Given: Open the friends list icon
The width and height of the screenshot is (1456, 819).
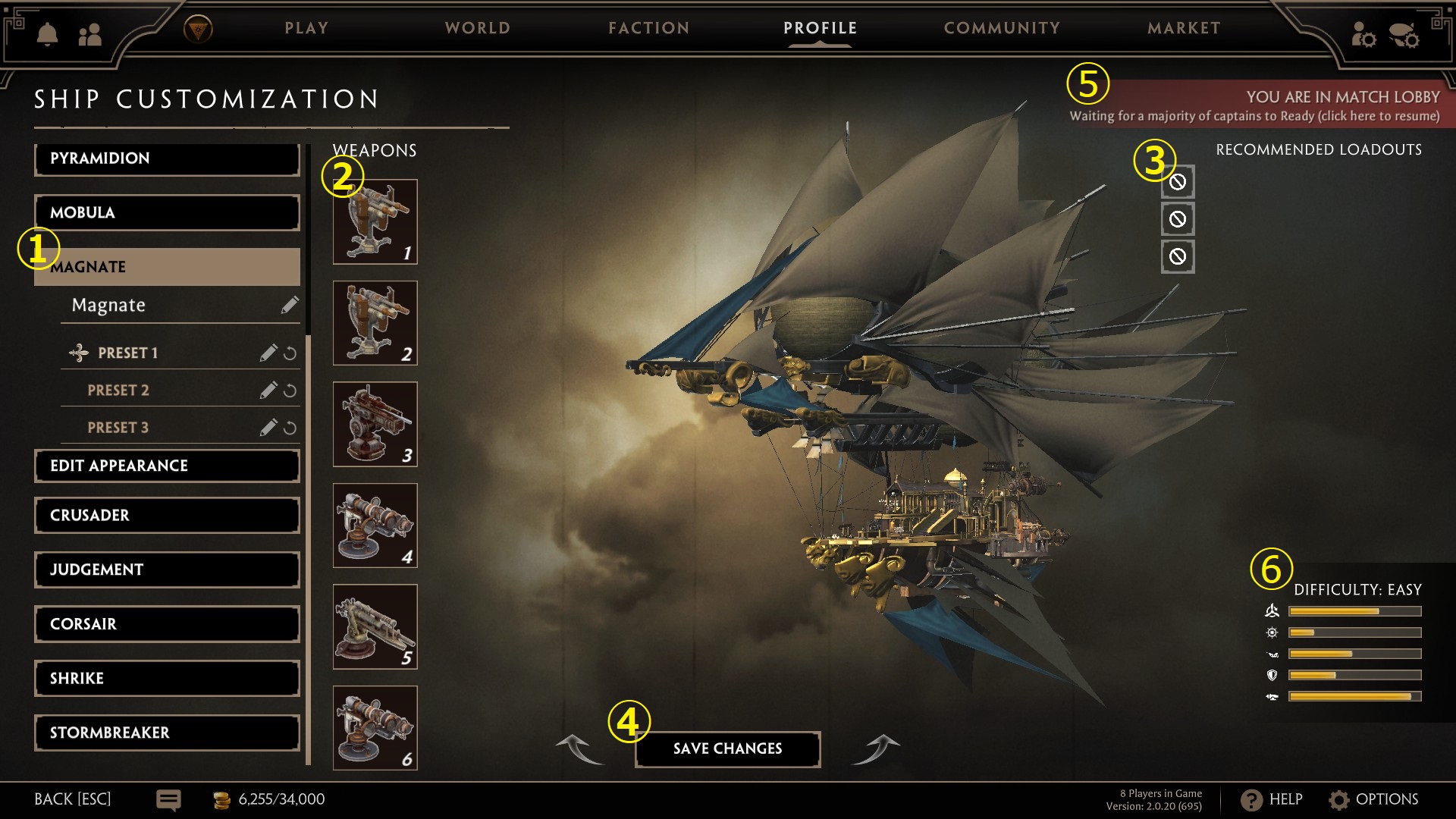Looking at the screenshot, I should click(x=89, y=34).
